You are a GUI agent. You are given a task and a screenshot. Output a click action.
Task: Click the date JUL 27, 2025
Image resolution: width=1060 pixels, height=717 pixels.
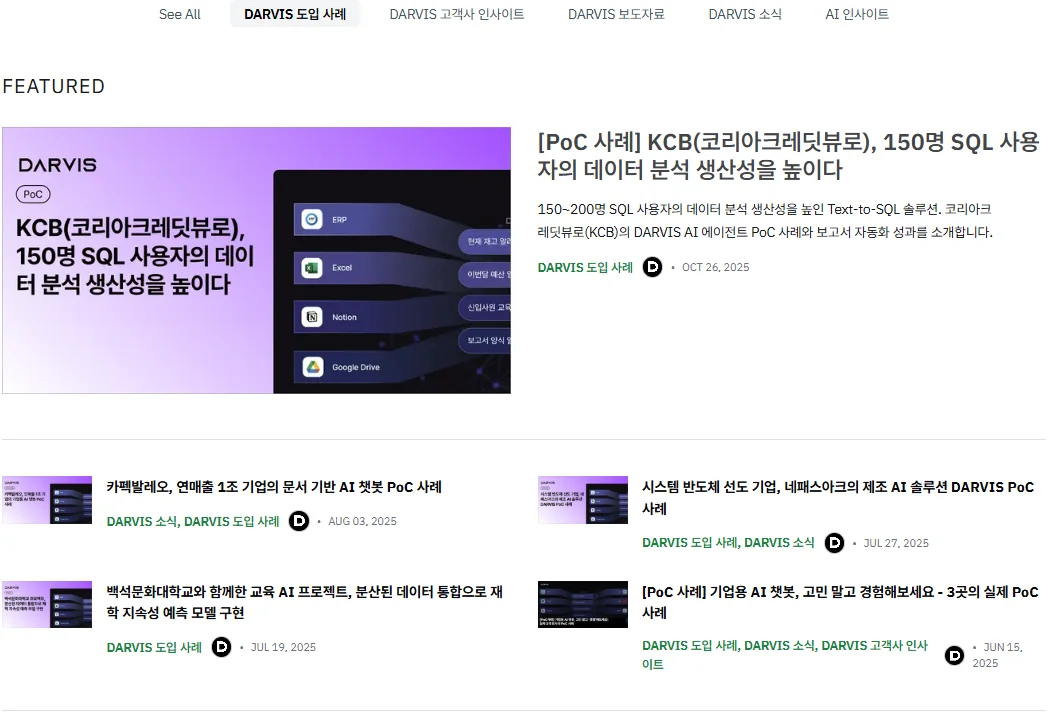click(896, 543)
